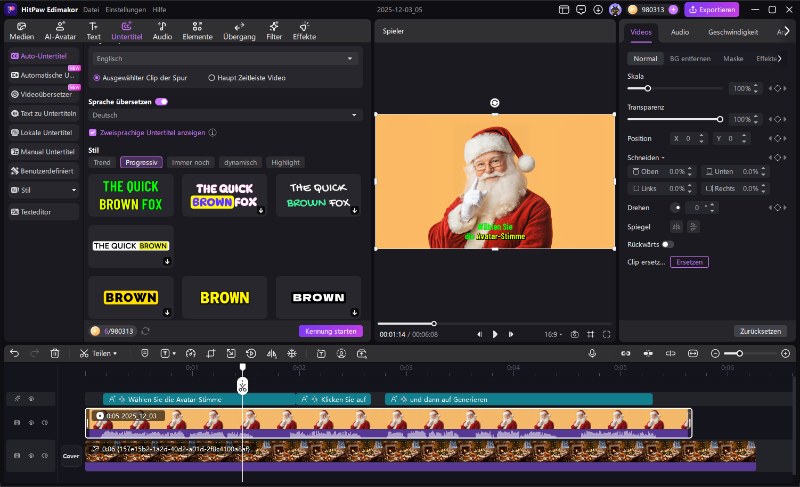The height and width of the screenshot is (487, 800).
Task: Switch to the Audio properties tab
Action: tap(680, 32)
